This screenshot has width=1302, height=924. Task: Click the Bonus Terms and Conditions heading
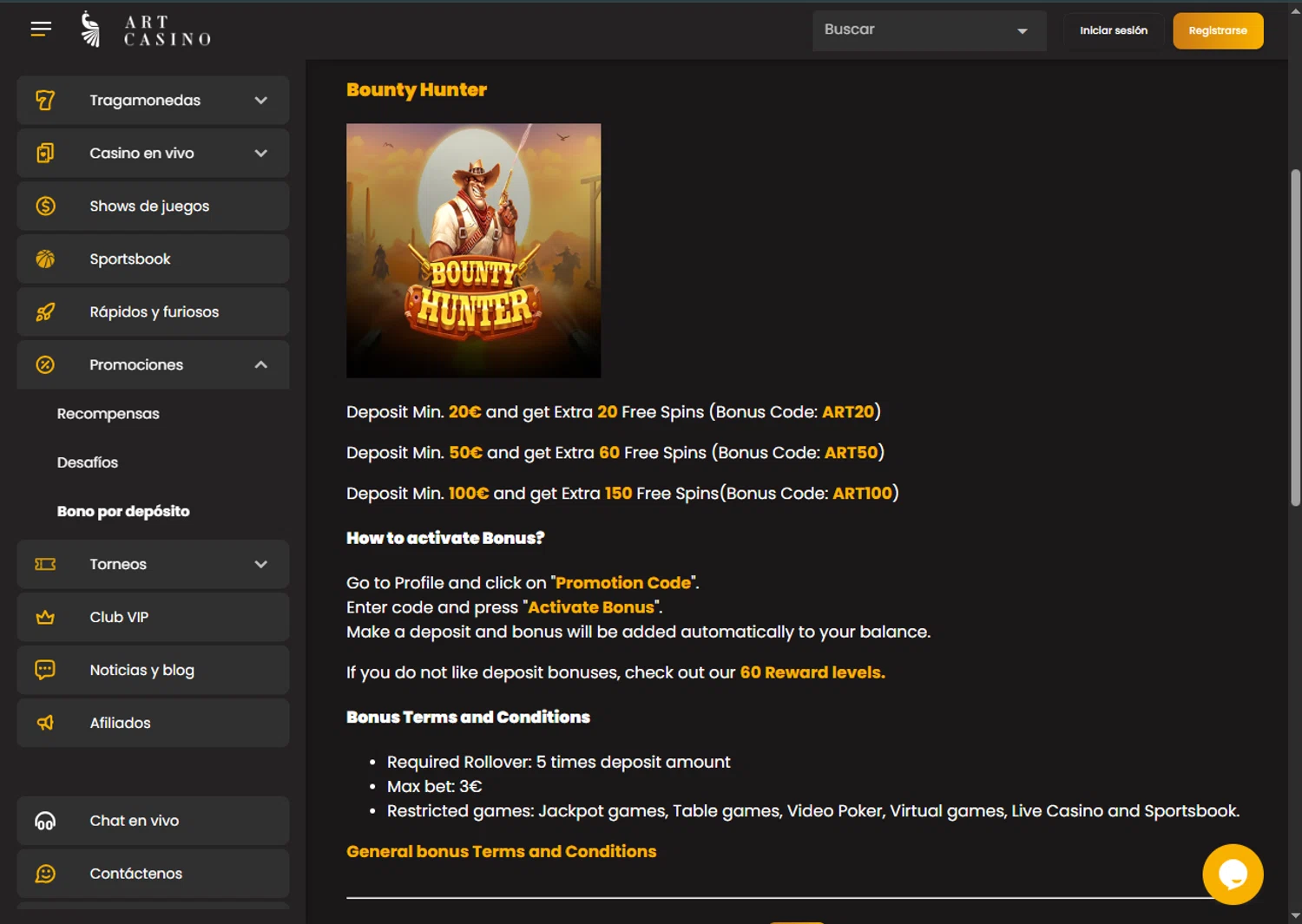469,718
